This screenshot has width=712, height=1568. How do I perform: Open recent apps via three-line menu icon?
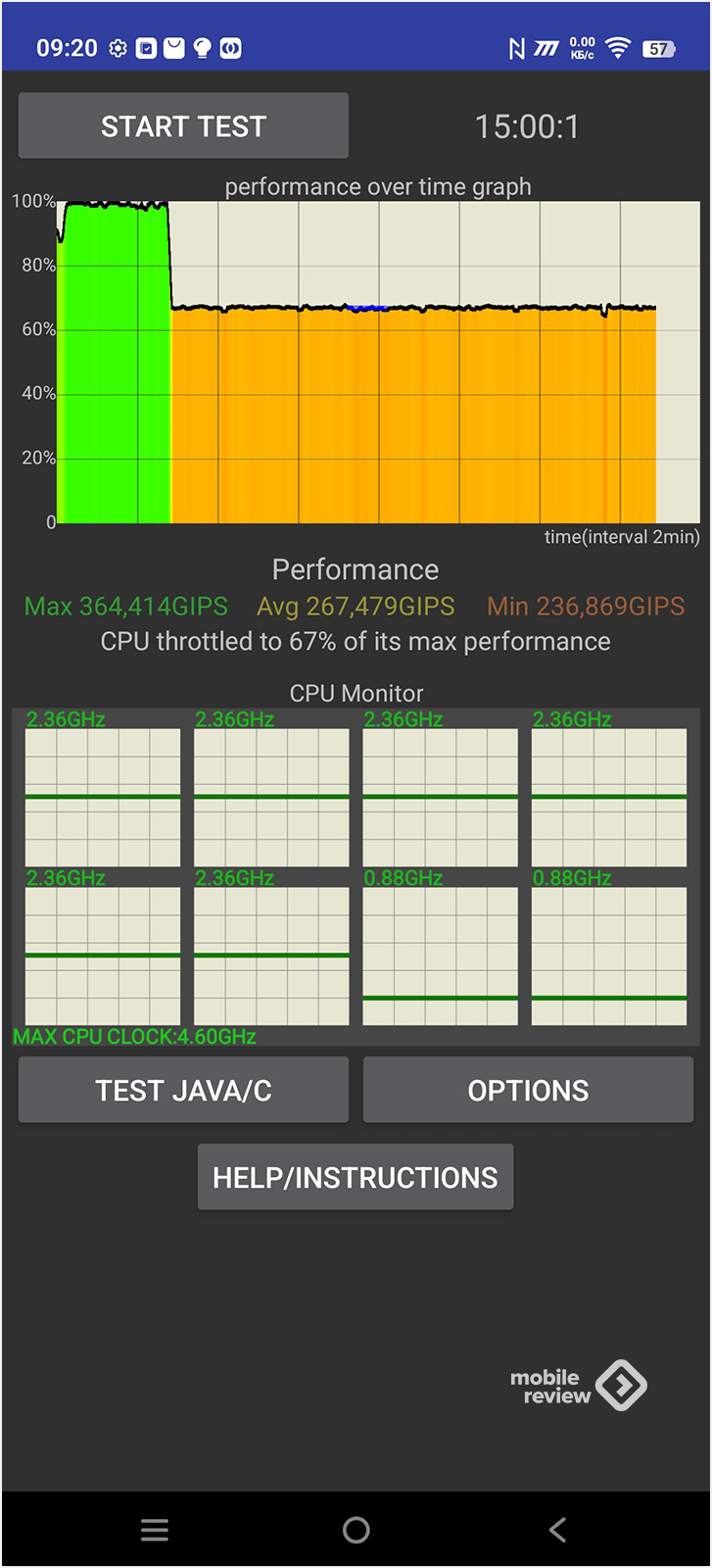[x=155, y=1530]
